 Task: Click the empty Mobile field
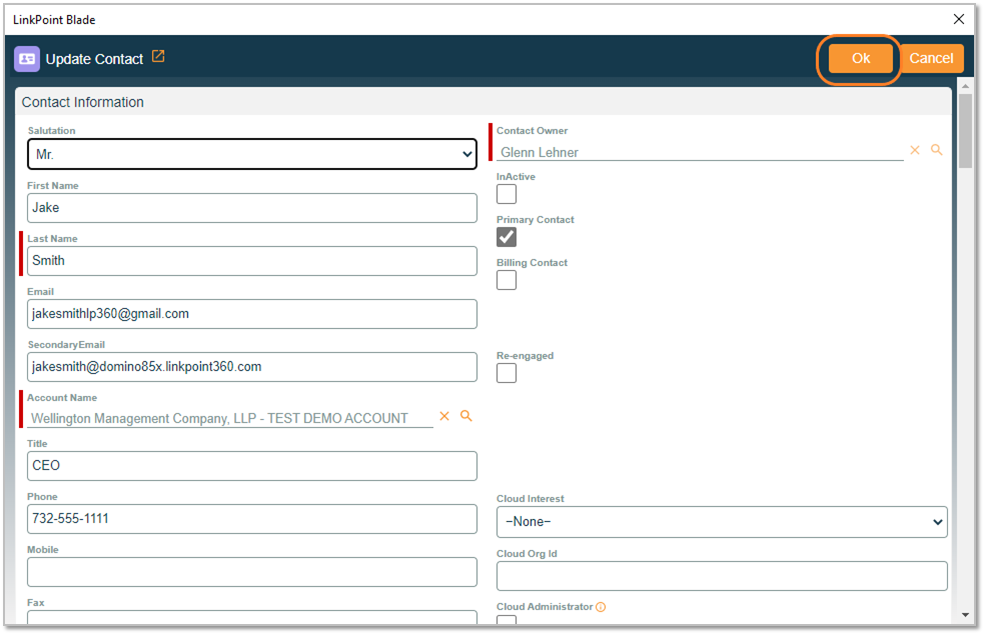tap(252, 572)
